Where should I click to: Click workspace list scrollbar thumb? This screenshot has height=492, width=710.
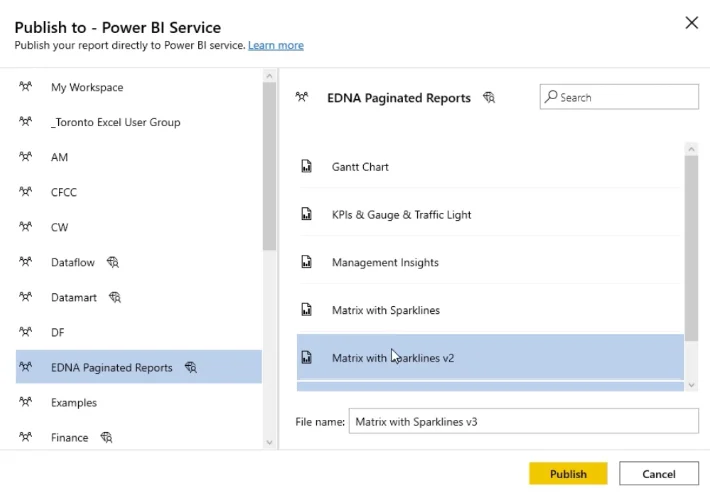coord(269,166)
